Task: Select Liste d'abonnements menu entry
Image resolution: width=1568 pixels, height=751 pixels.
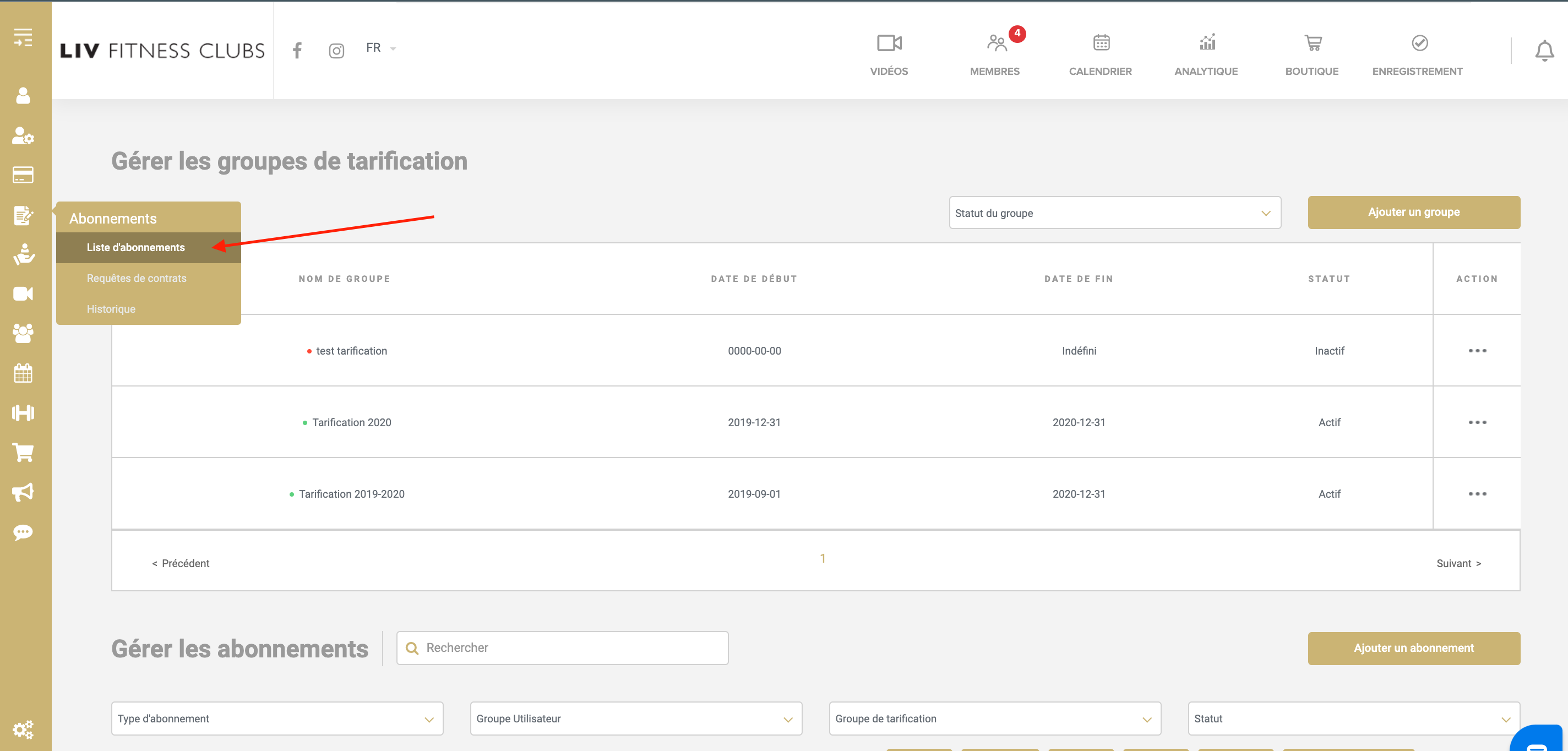Action: point(148,247)
